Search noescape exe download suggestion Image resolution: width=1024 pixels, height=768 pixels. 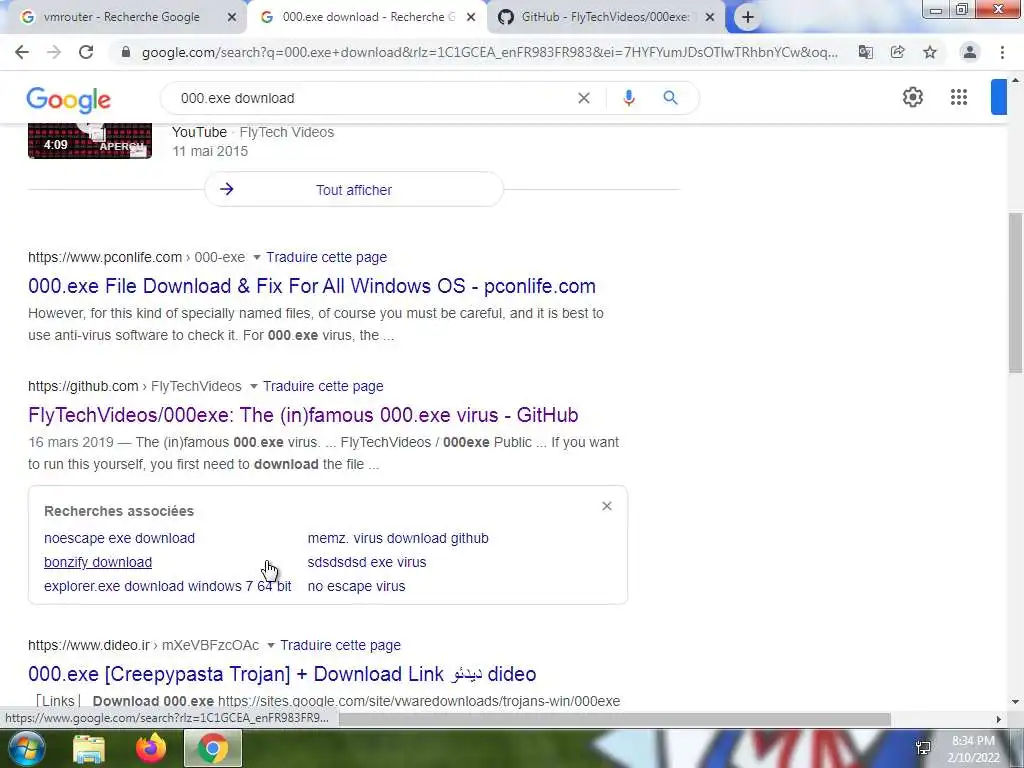(x=120, y=538)
